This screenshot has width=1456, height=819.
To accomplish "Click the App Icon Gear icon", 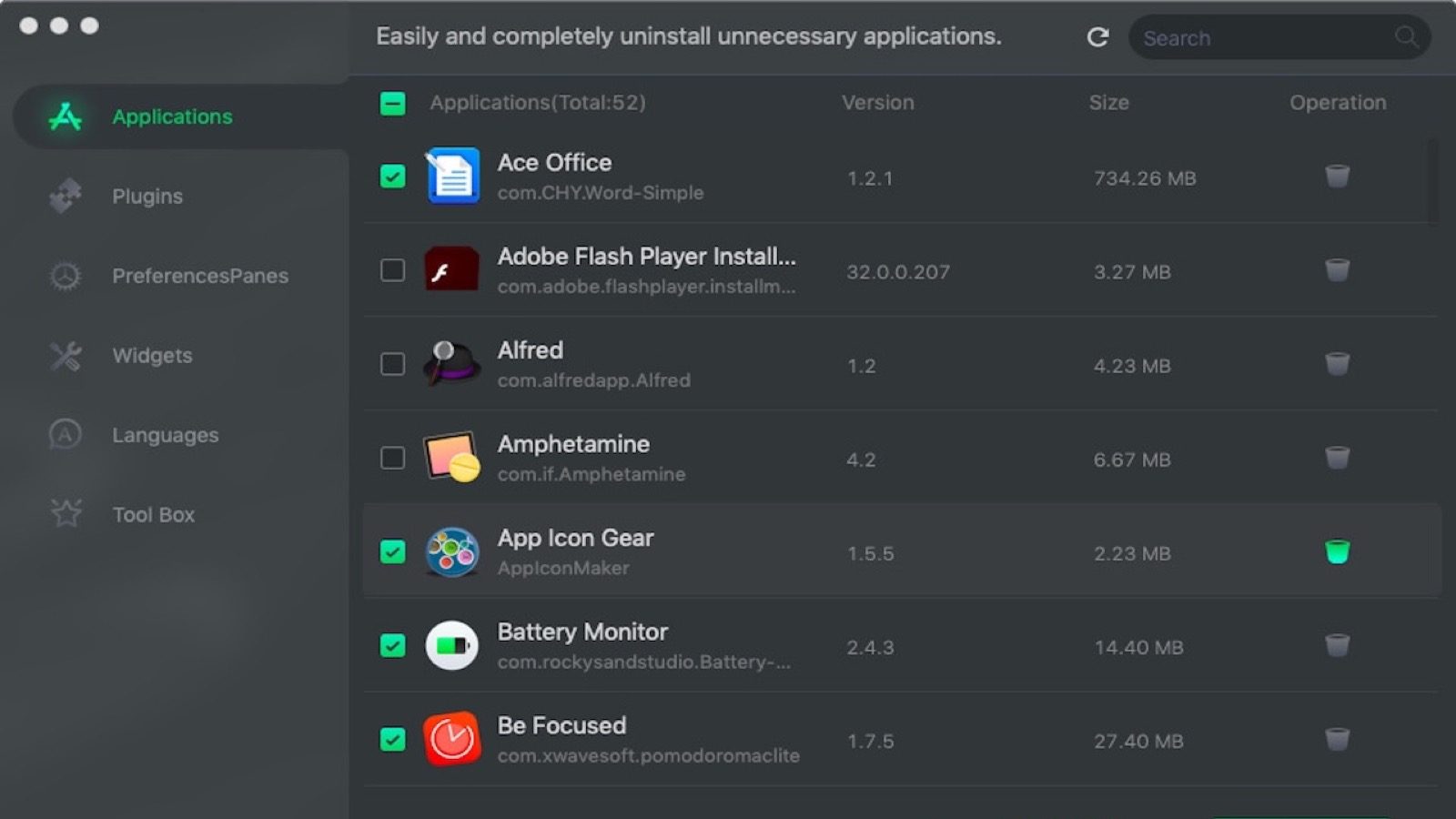I will point(452,551).
